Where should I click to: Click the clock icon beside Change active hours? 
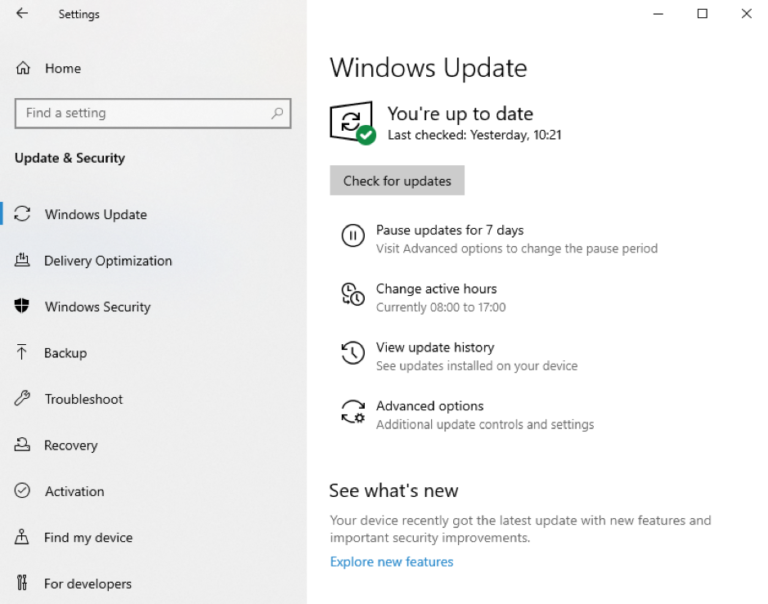point(353,294)
